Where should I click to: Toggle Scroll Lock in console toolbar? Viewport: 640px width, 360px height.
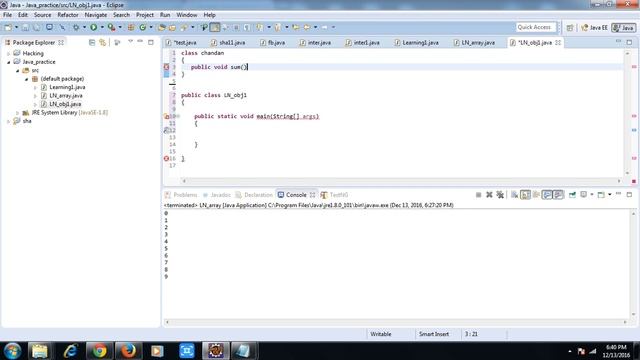525,195
